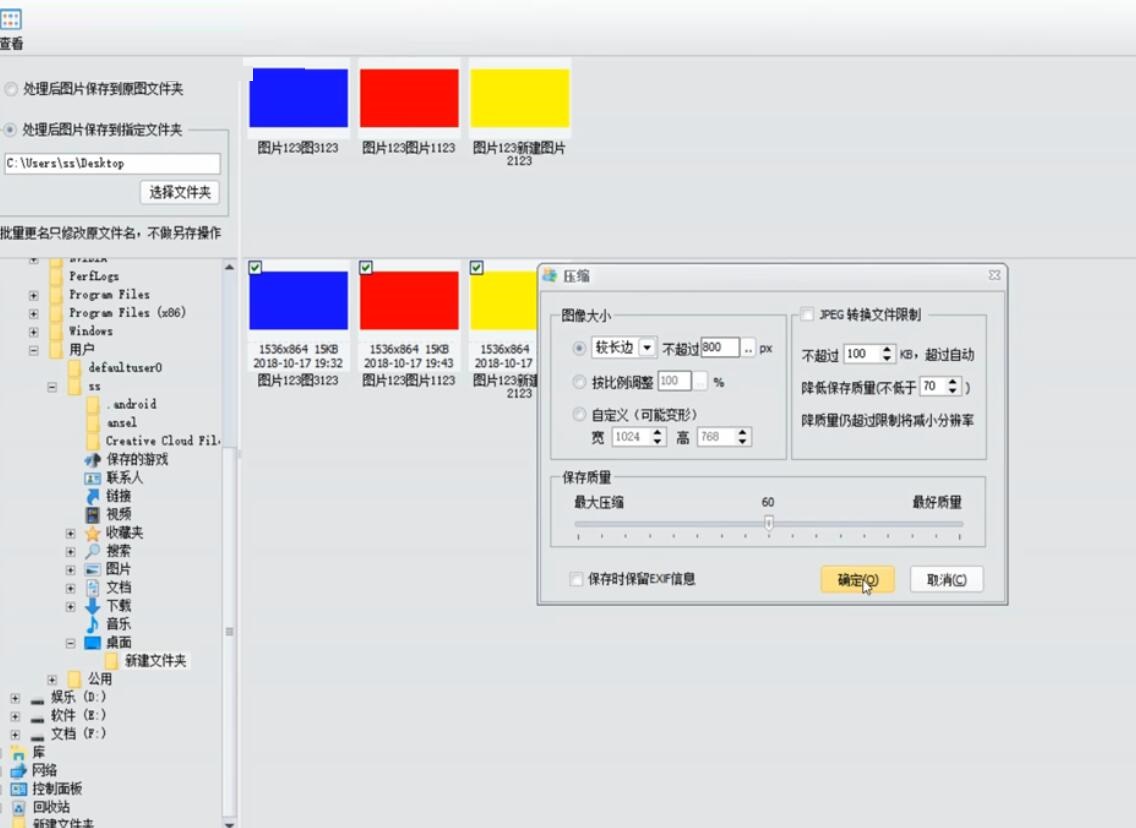The image size is (1136, 828).
Task: Expand the Program Files folder
Action: (33, 295)
